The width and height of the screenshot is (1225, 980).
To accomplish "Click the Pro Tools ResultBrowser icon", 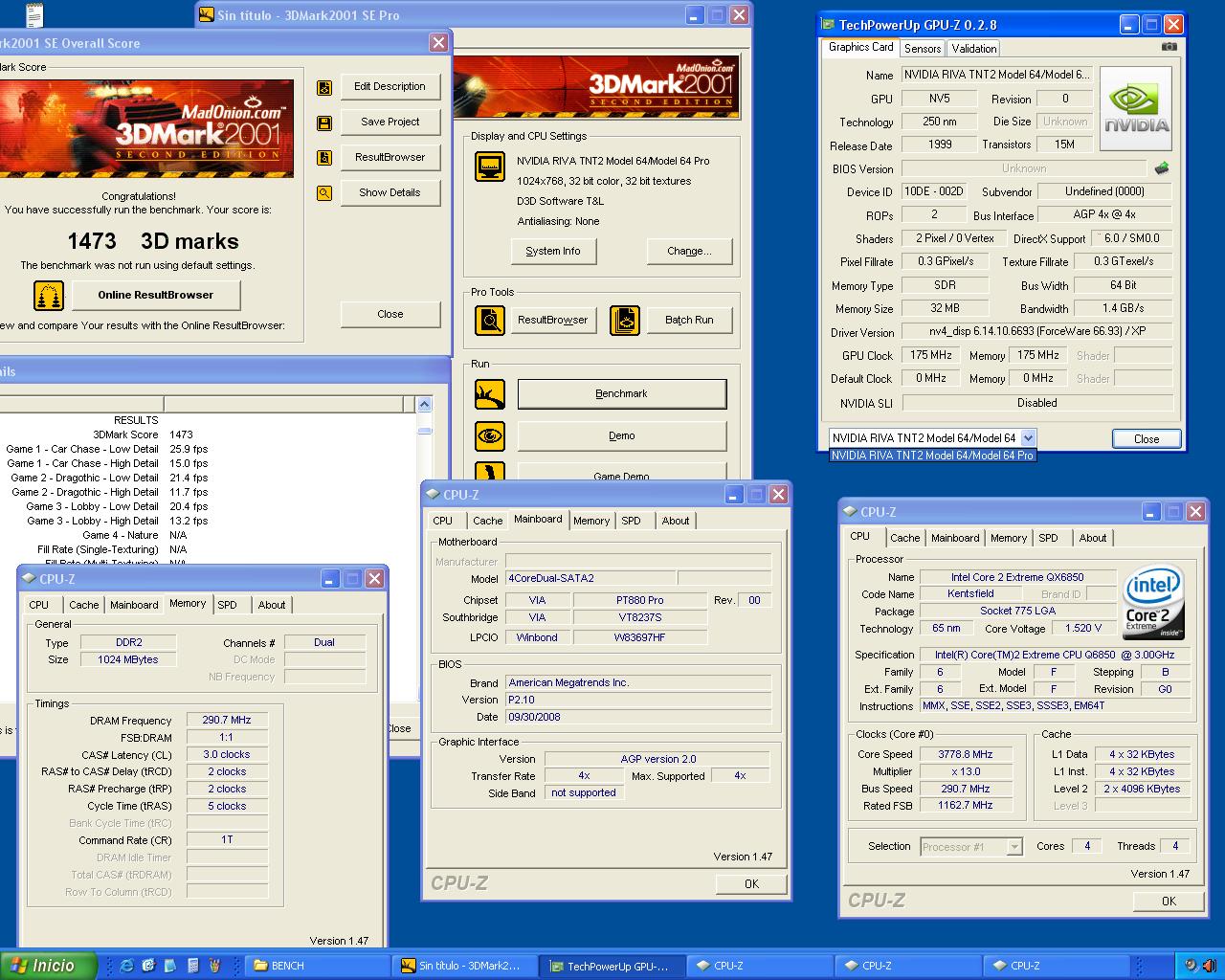I will tap(490, 320).
